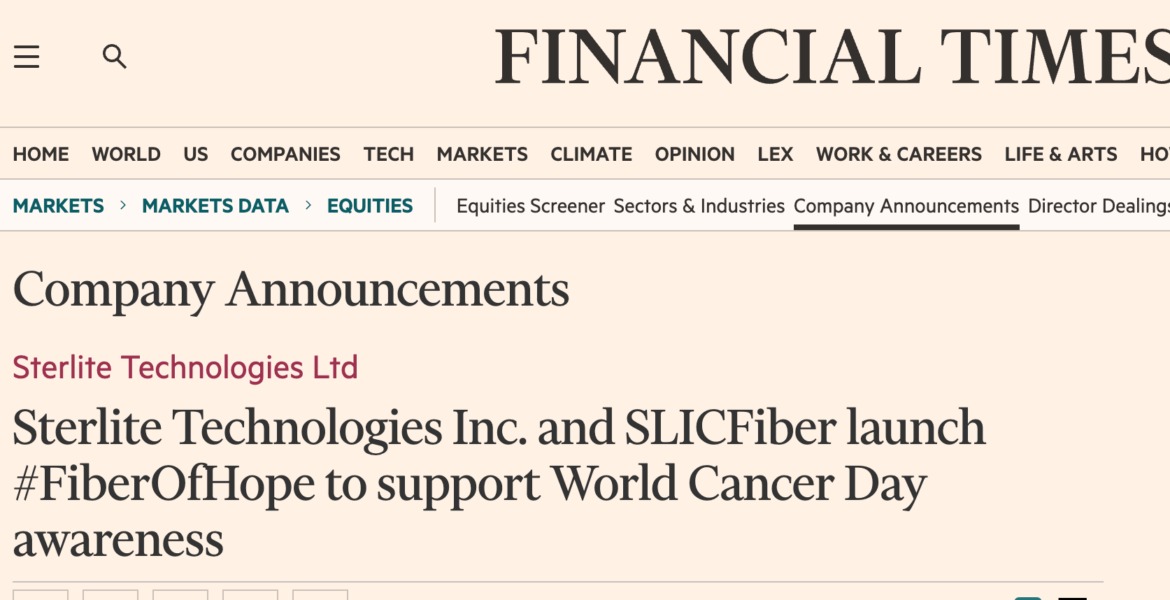
Task: Open the COMPANIES section
Action: [x=285, y=154]
